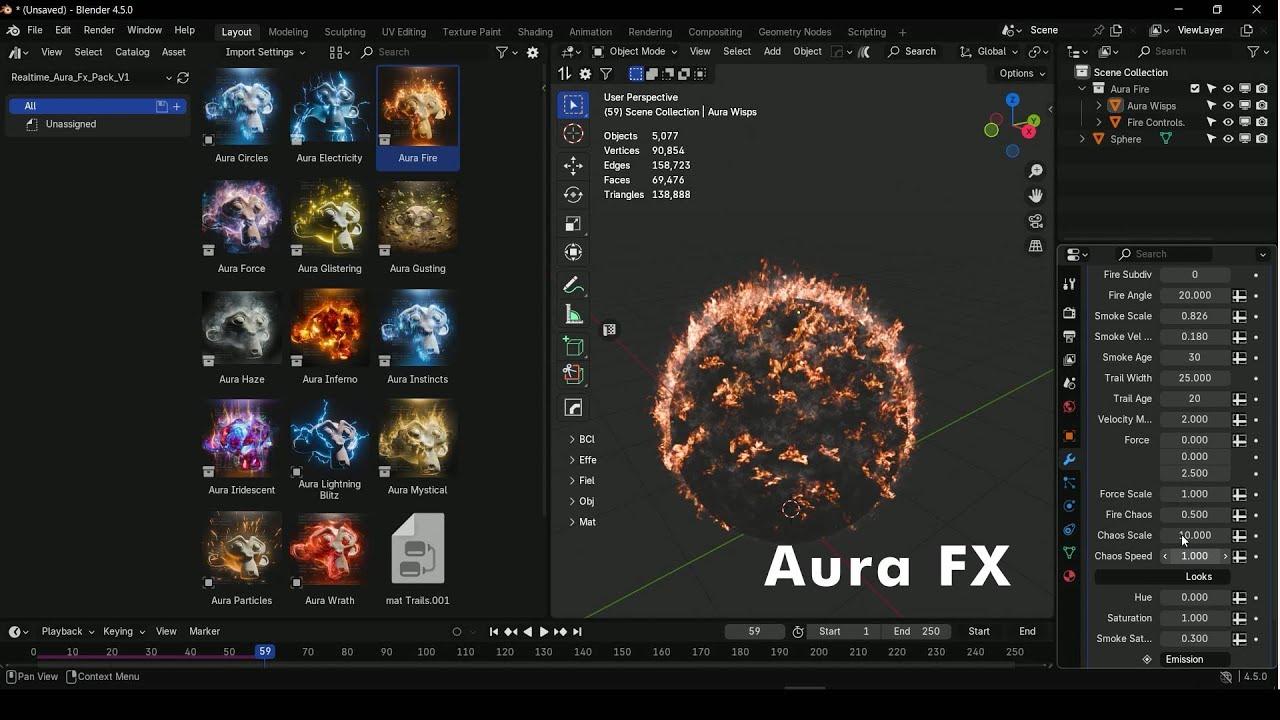1280x720 pixels.
Task: Select the Cursor tool in viewport toolbar
Action: (x=573, y=134)
